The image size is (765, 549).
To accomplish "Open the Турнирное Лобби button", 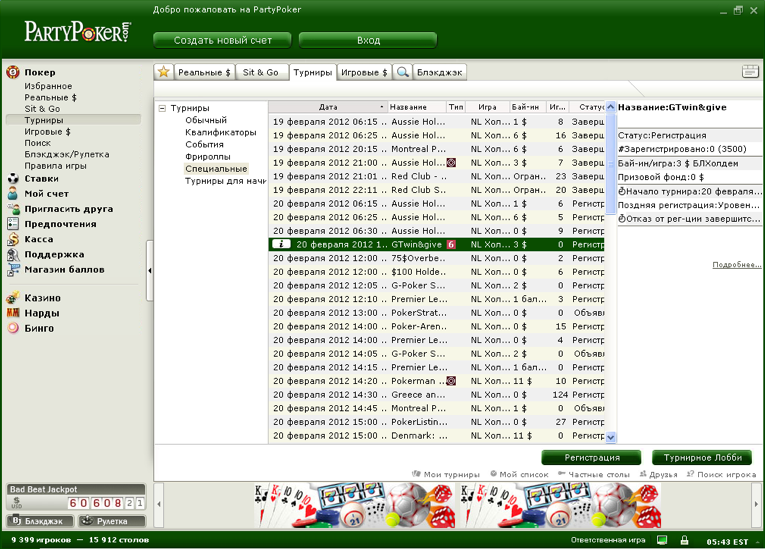I will [702, 457].
